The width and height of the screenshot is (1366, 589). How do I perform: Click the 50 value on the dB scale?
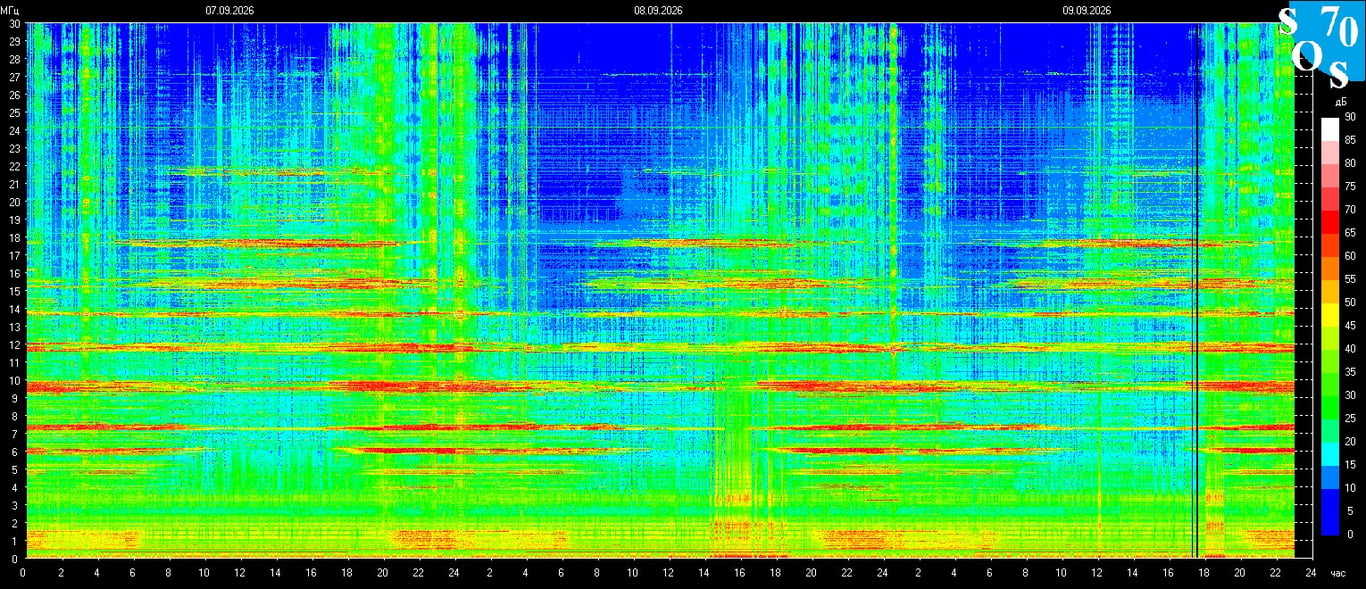click(x=1350, y=302)
